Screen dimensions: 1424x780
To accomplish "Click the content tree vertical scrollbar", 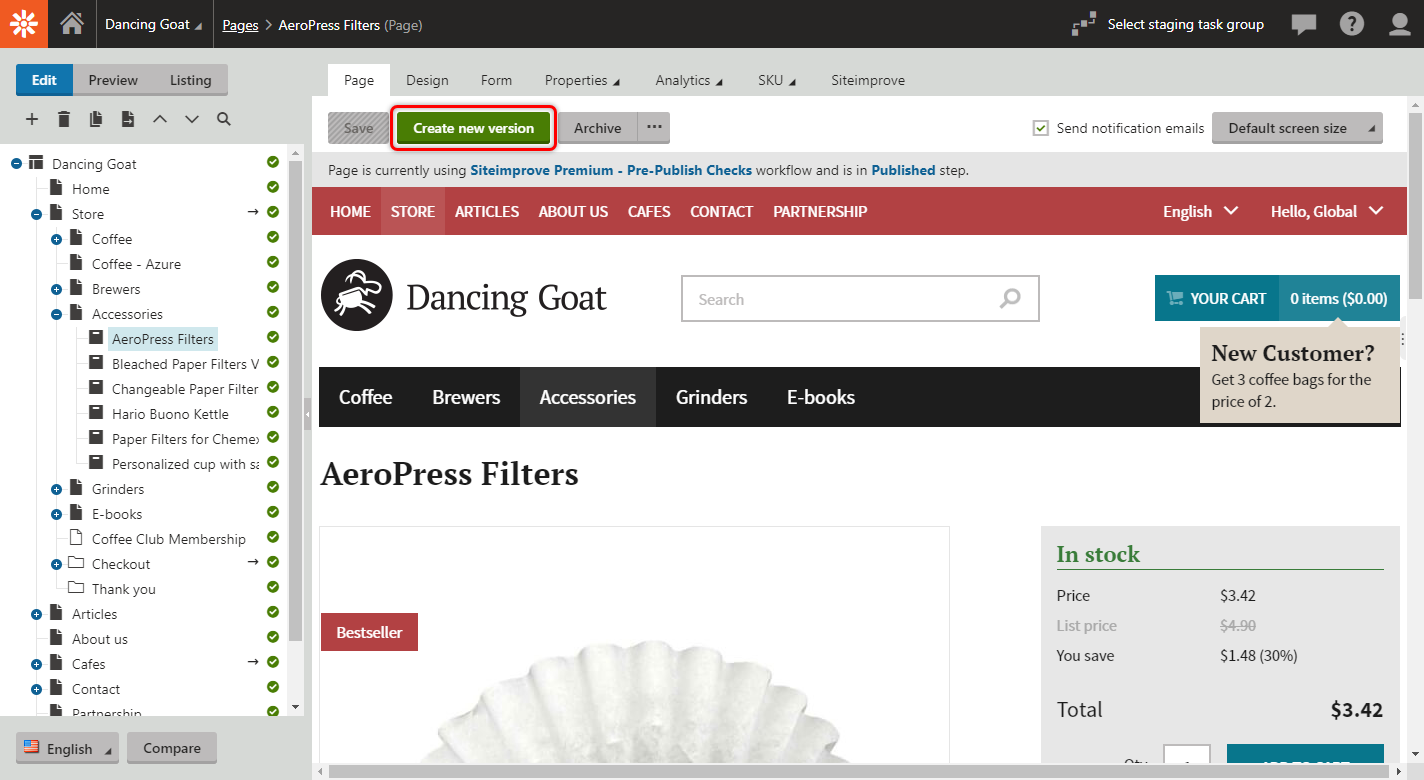I will point(295,400).
